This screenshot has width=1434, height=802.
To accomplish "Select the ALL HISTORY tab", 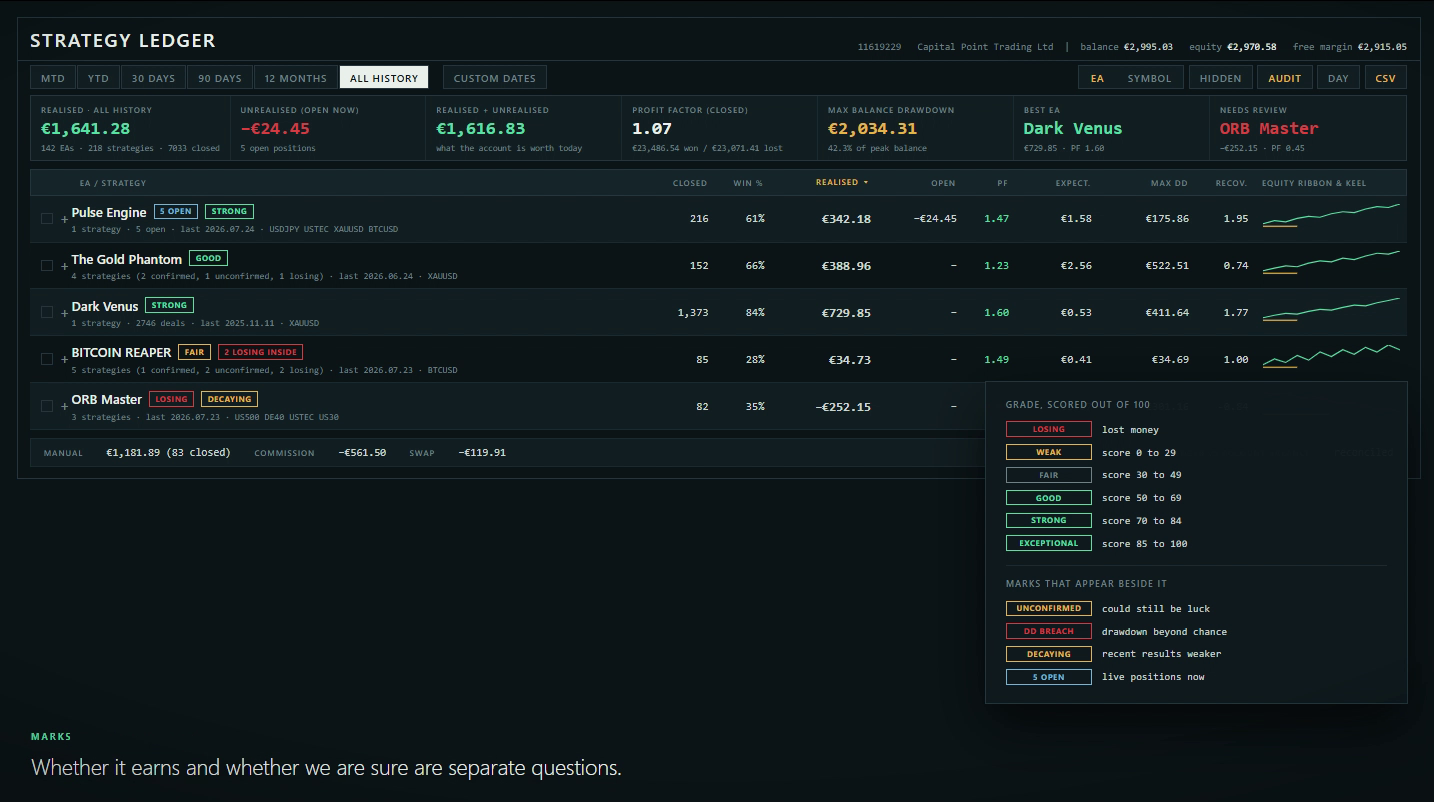I will [384, 78].
